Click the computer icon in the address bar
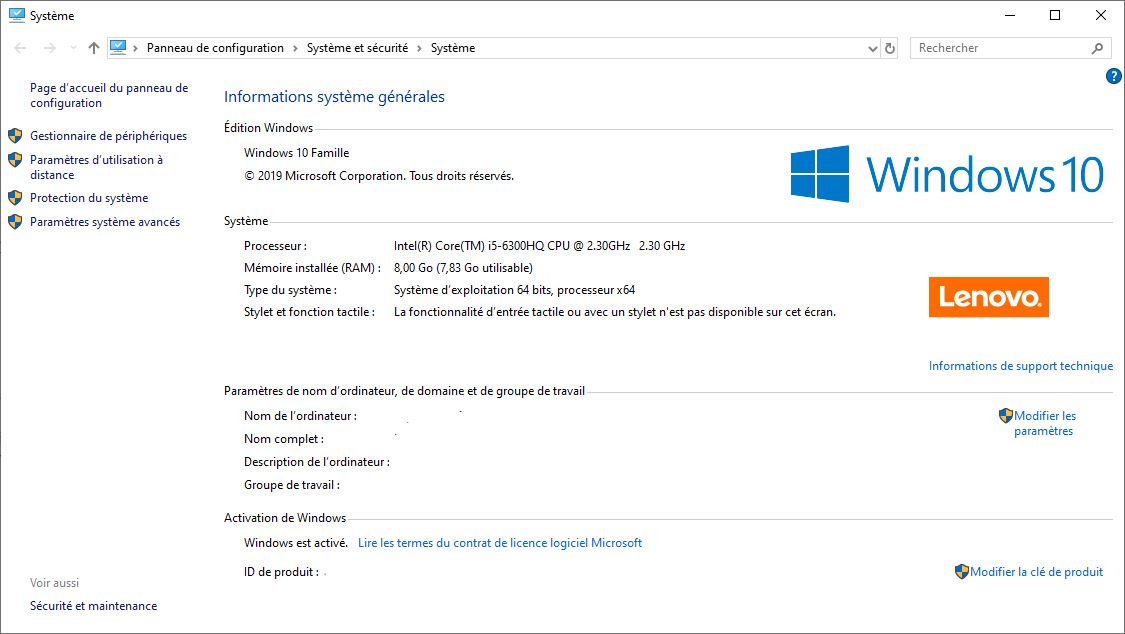This screenshot has height=634, width=1125. pyautogui.click(x=118, y=48)
